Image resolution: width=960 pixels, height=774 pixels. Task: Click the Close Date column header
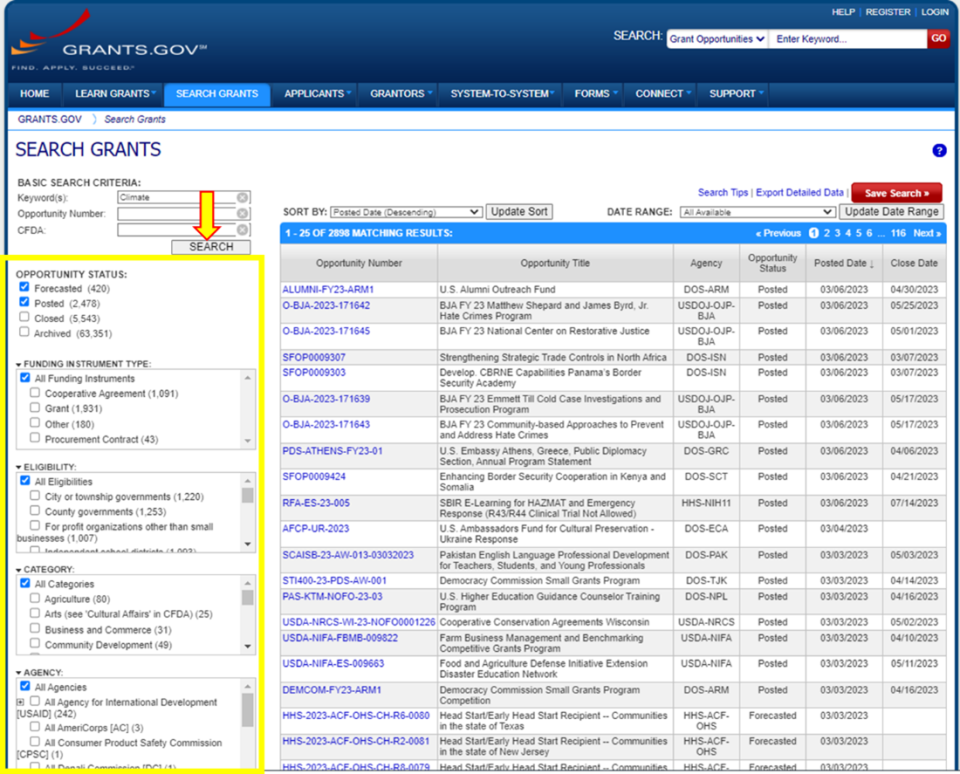913,263
